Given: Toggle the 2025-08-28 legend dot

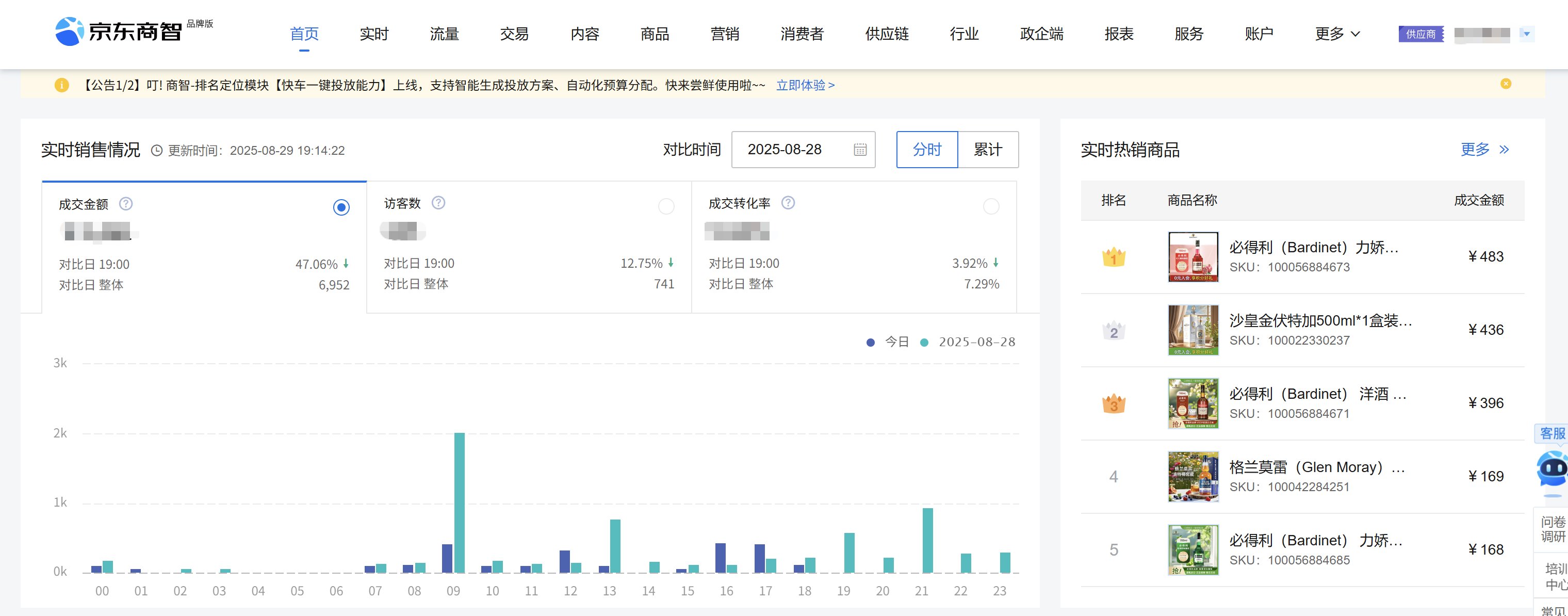Looking at the screenshot, I should point(924,343).
